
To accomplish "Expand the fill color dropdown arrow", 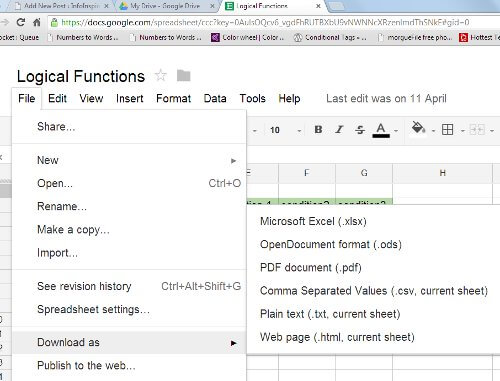I will (x=433, y=131).
